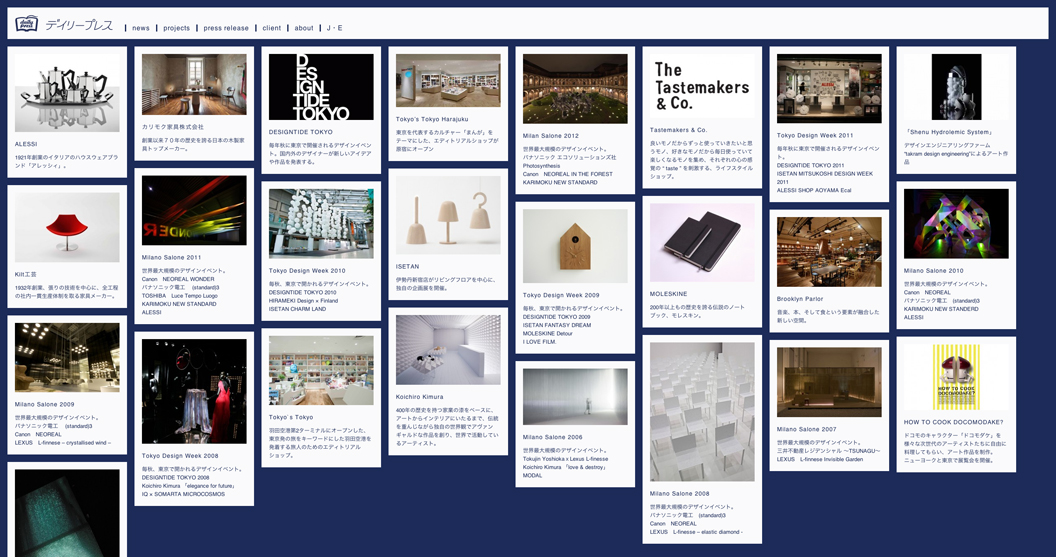Open the news menu item
The height and width of the screenshot is (557, 1056).
click(140, 28)
